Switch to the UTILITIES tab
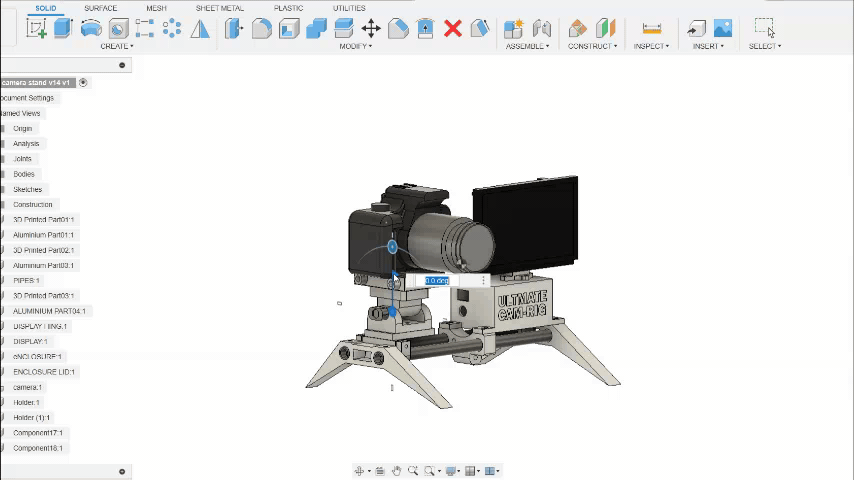854x480 pixels. 349,8
